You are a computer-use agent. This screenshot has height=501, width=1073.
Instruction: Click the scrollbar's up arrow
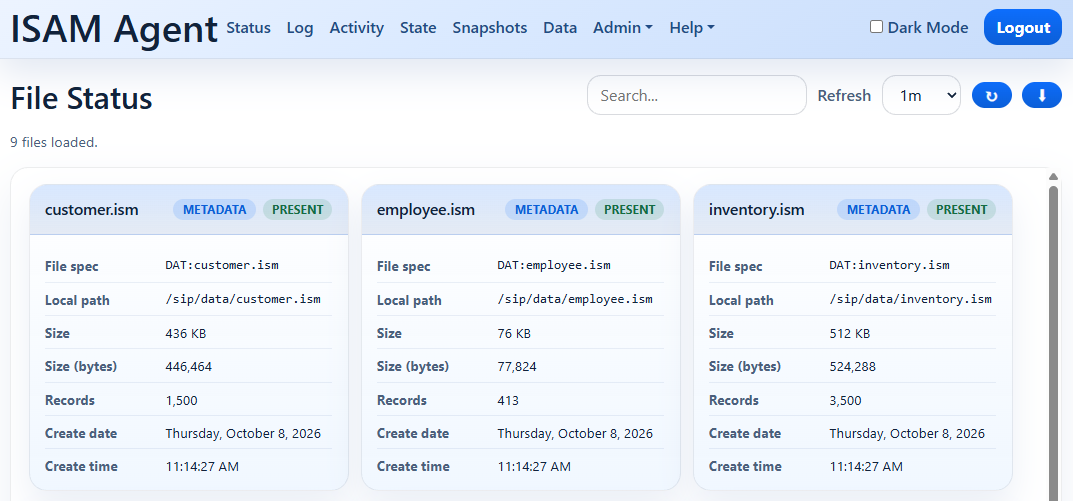click(x=1053, y=177)
